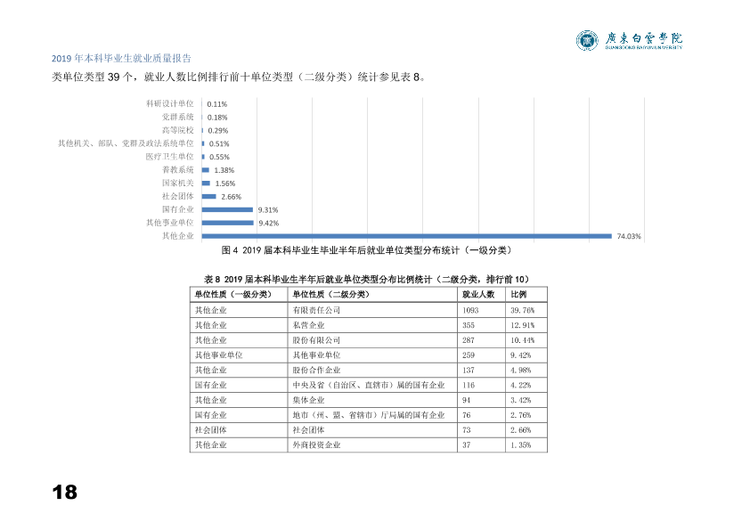
Task: Click the 广东白云学院 calligraphy title
Action: click(x=644, y=39)
